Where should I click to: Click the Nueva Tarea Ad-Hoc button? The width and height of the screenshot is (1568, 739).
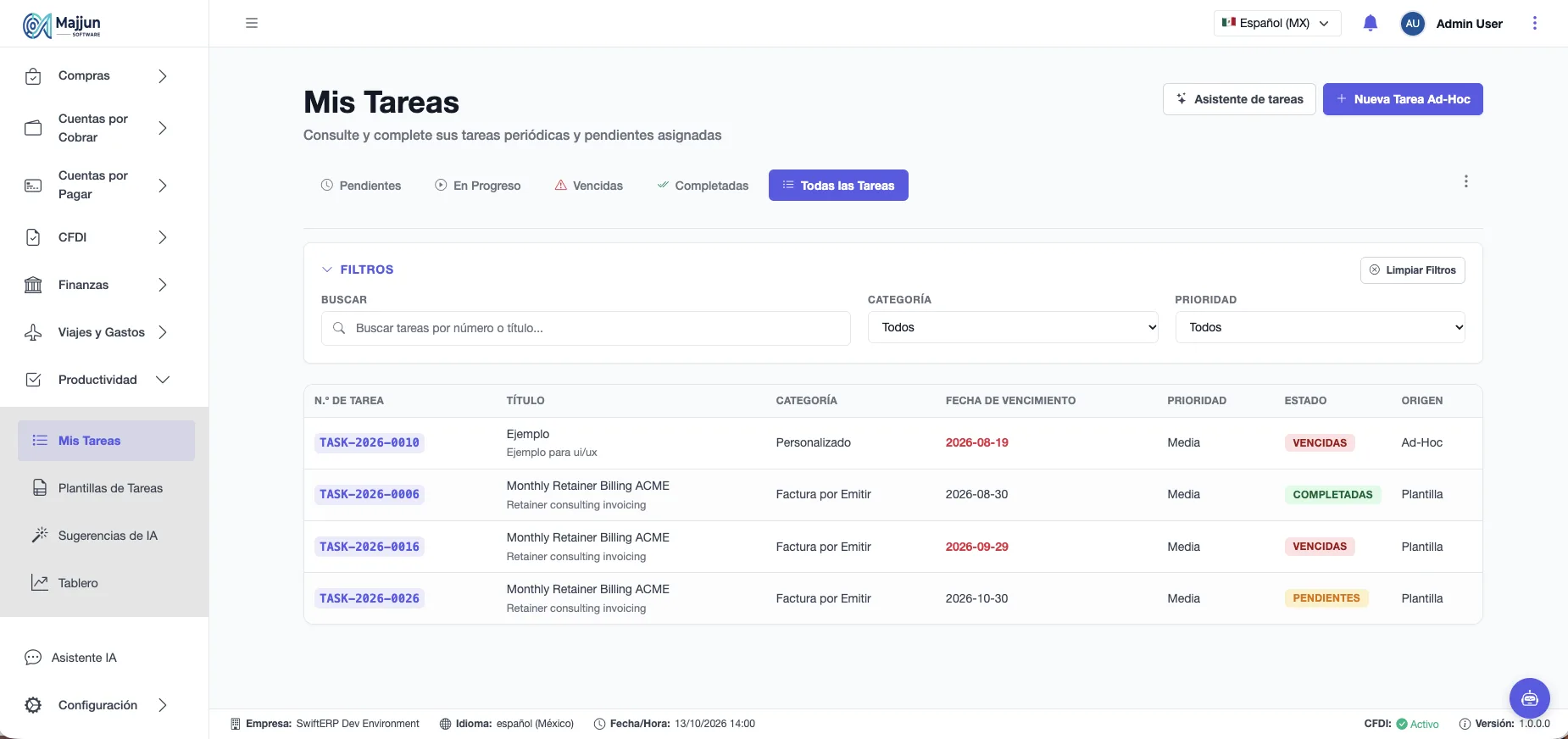point(1403,99)
